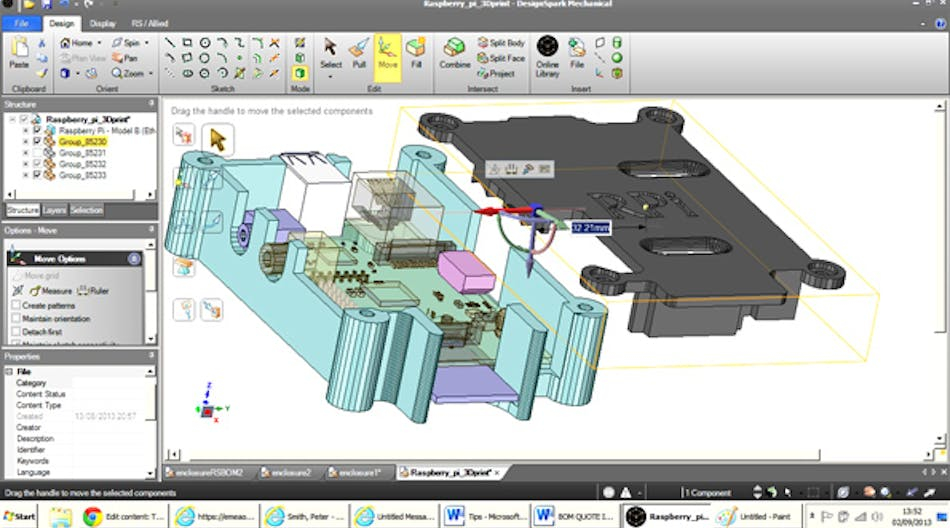Image resolution: width=950 pixels, height=528 pixels.
Task: Toggle visibility checkbox of Group_85232
Action: point(37,164)
